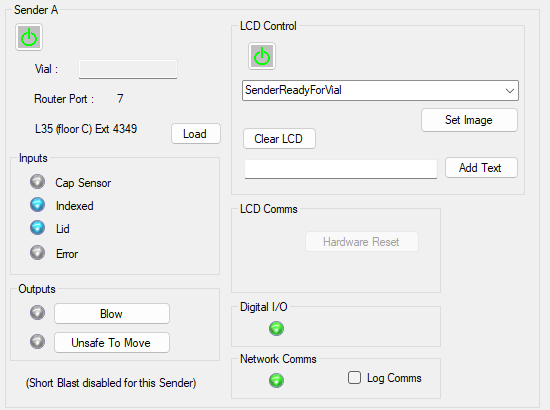Click the Error input indicator
550x410 pixels.
coord(37,253)
